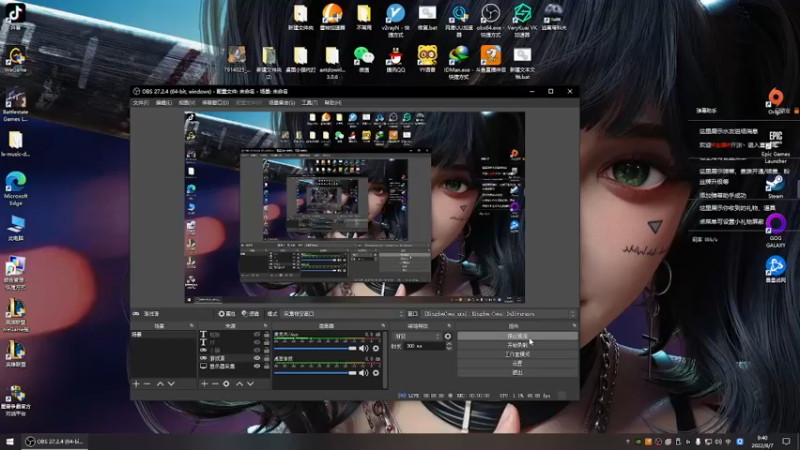Click the 桌面音频 volume slider
Screen dimensions: 800x450
point(315,373)
